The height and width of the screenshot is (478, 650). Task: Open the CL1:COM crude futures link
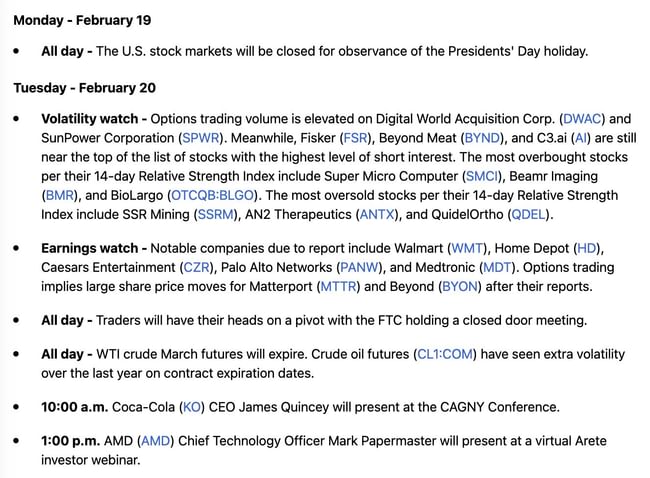tap(447, 354)
